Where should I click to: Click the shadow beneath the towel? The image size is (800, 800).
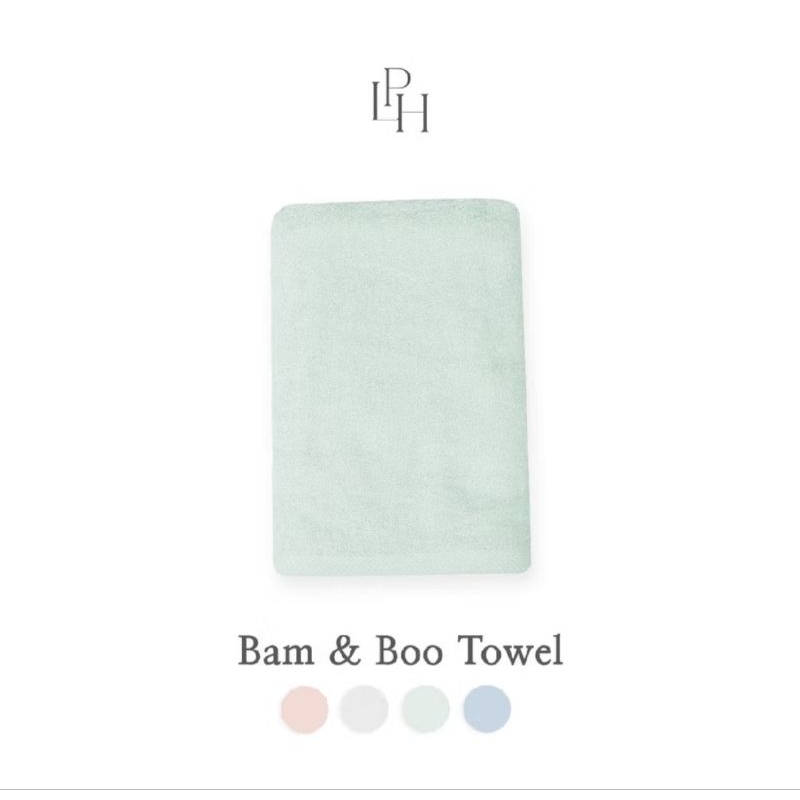click(x=401, y=584)
